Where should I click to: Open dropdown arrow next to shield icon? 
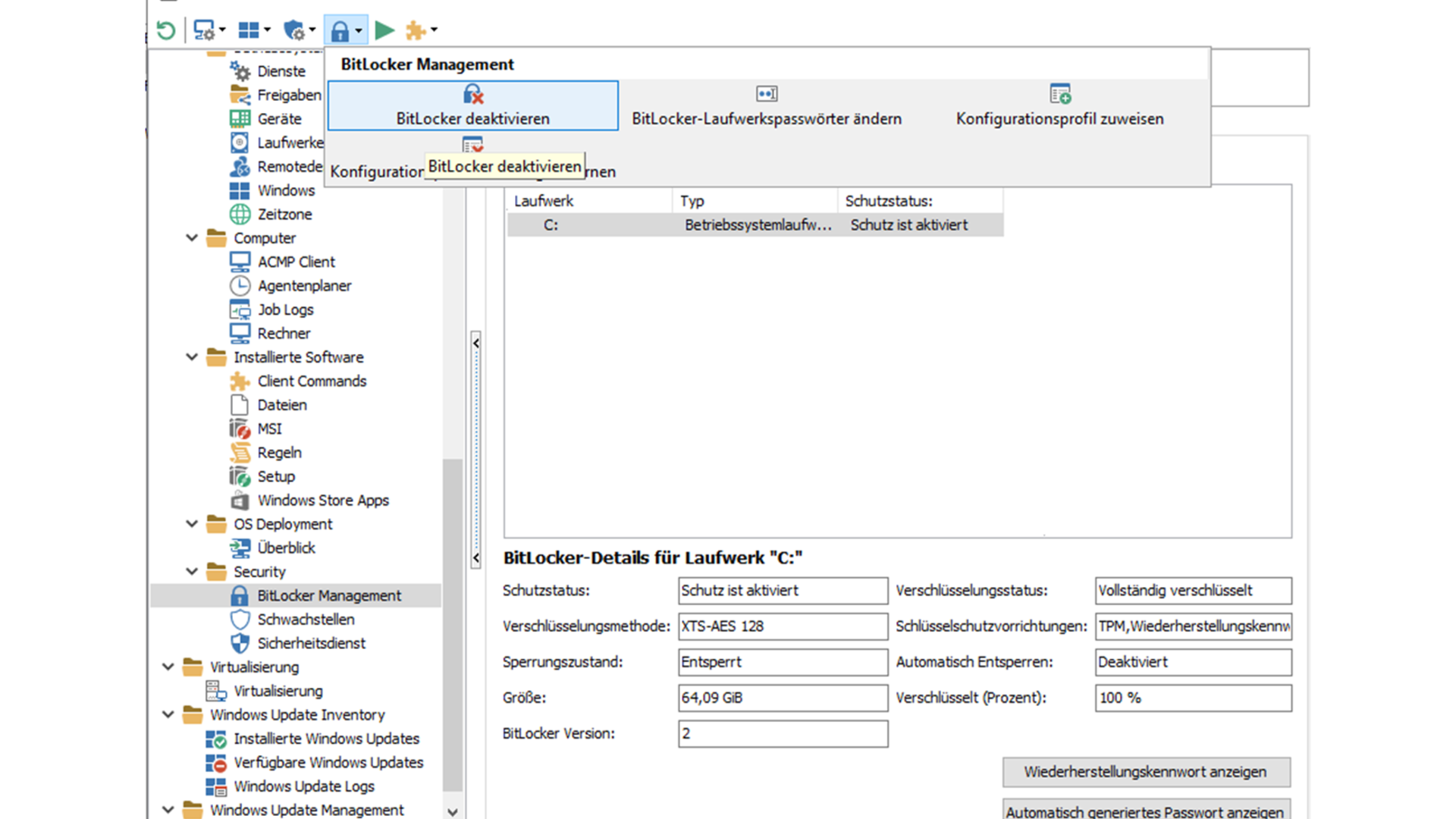point(312,30)
